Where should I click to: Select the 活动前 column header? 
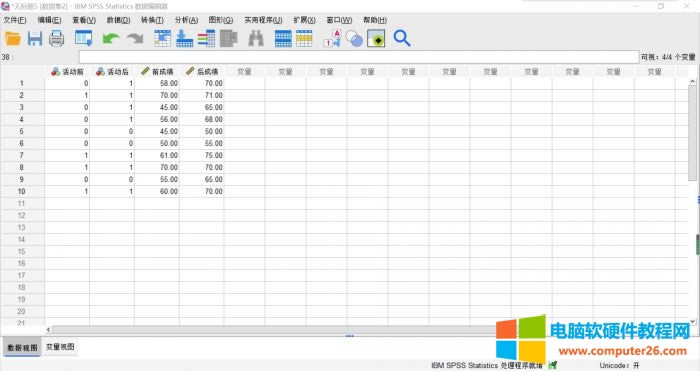tap(67, 71)
